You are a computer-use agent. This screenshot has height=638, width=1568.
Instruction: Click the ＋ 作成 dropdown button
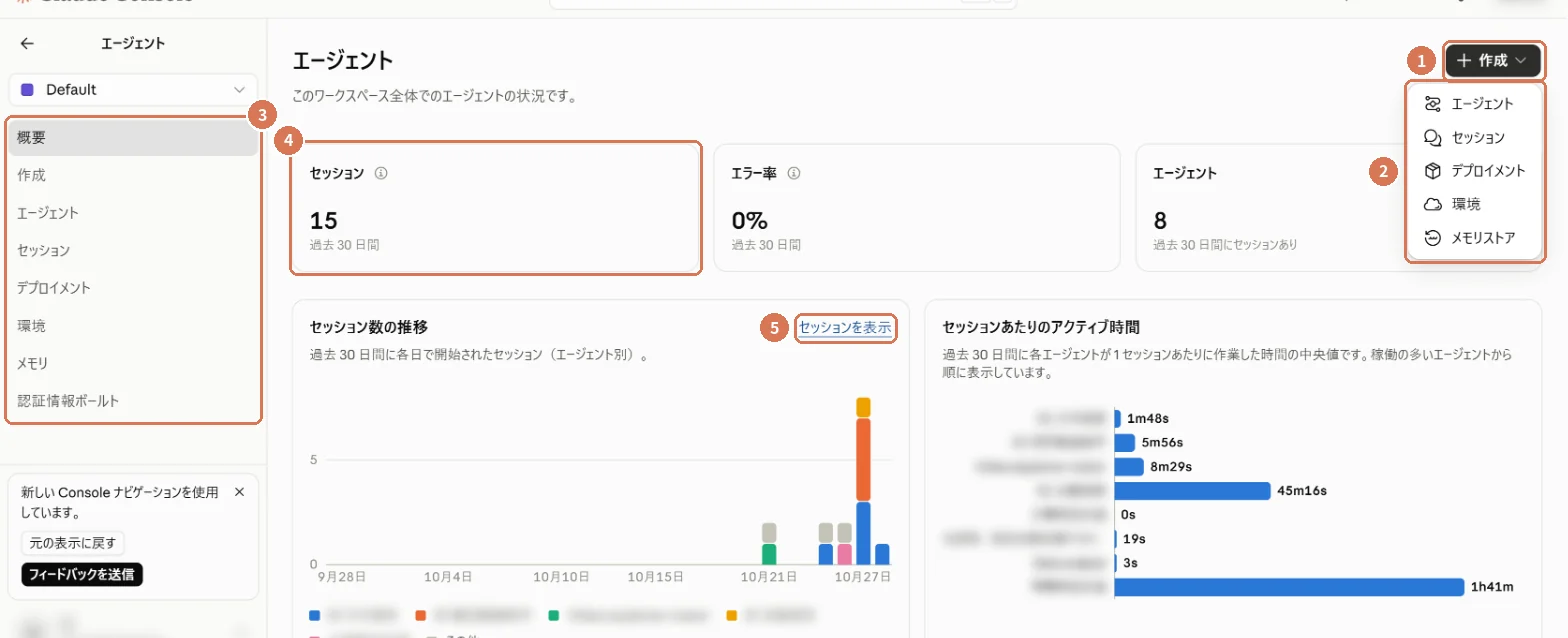click(1492, 60)
